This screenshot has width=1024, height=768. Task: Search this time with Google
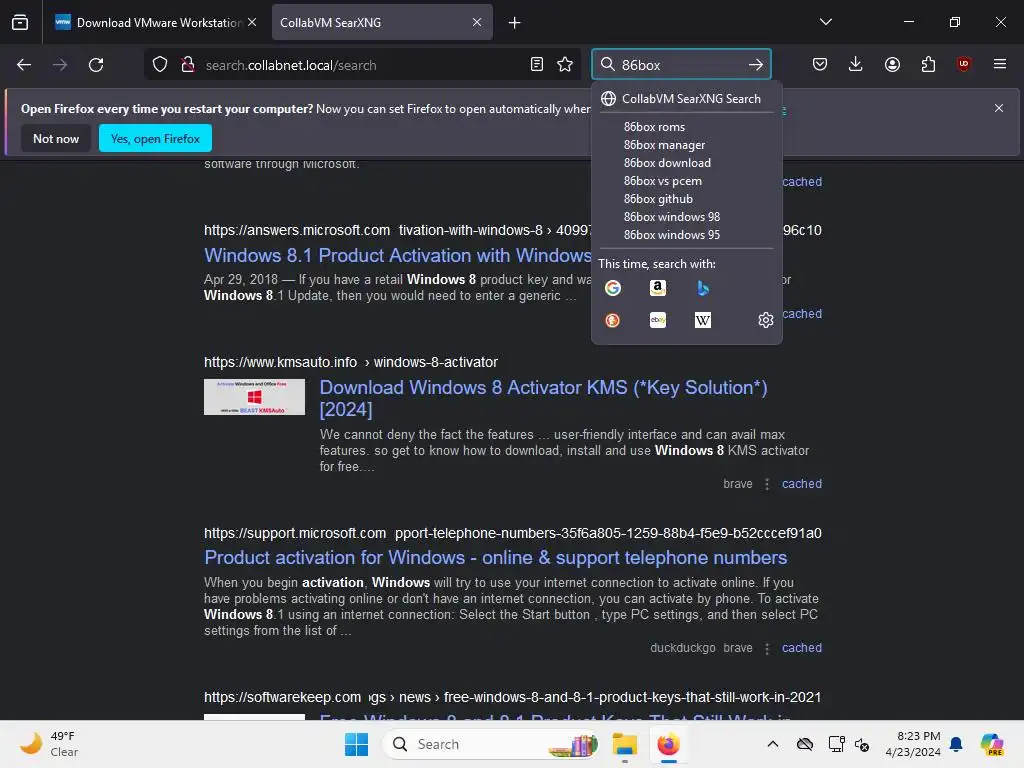613,288
